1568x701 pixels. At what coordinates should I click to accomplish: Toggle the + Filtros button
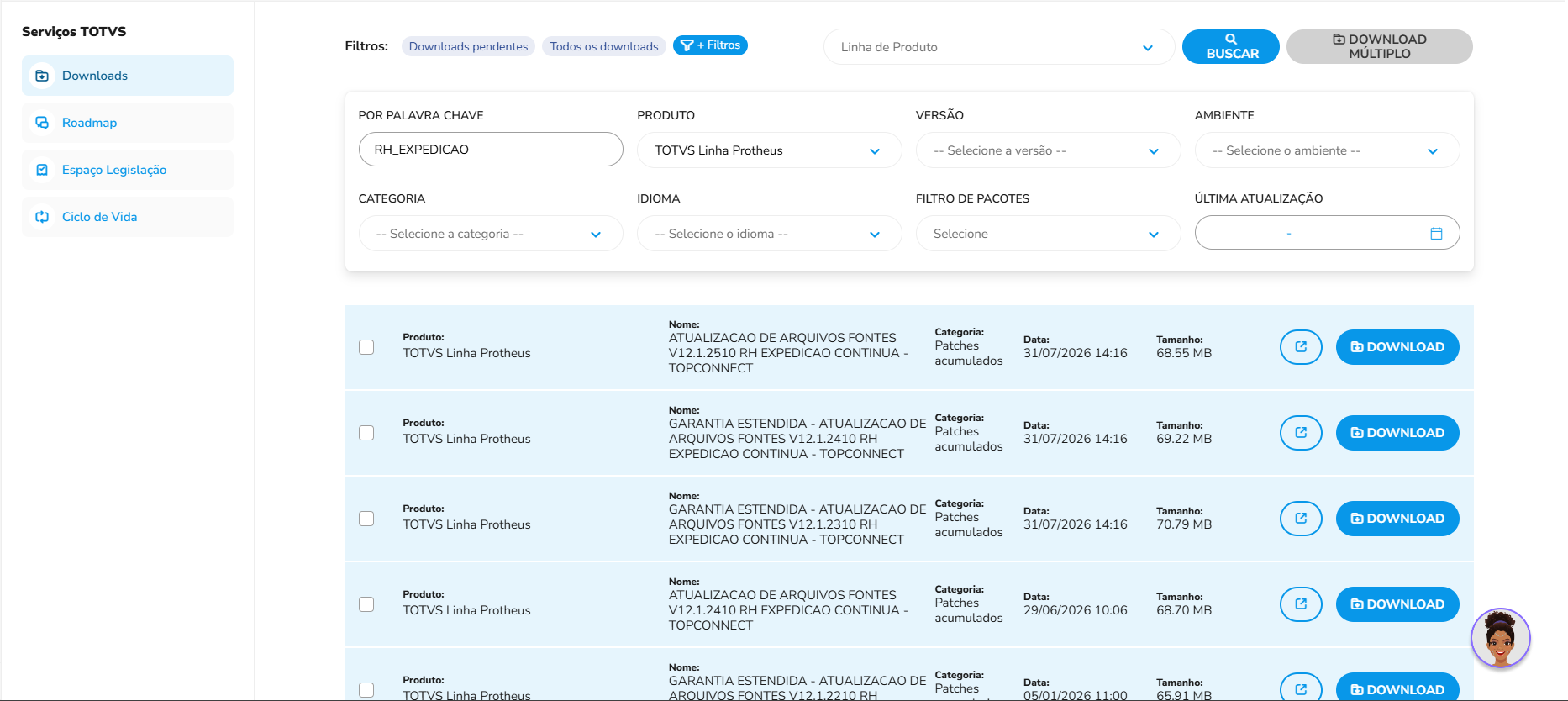coord(710,45)
